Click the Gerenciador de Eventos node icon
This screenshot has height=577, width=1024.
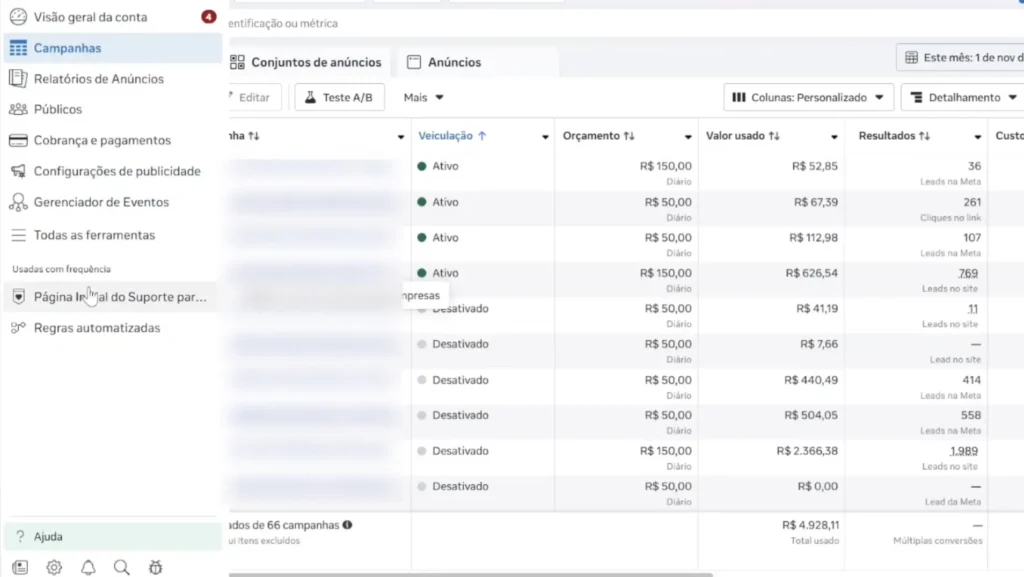tap(18, 202)
